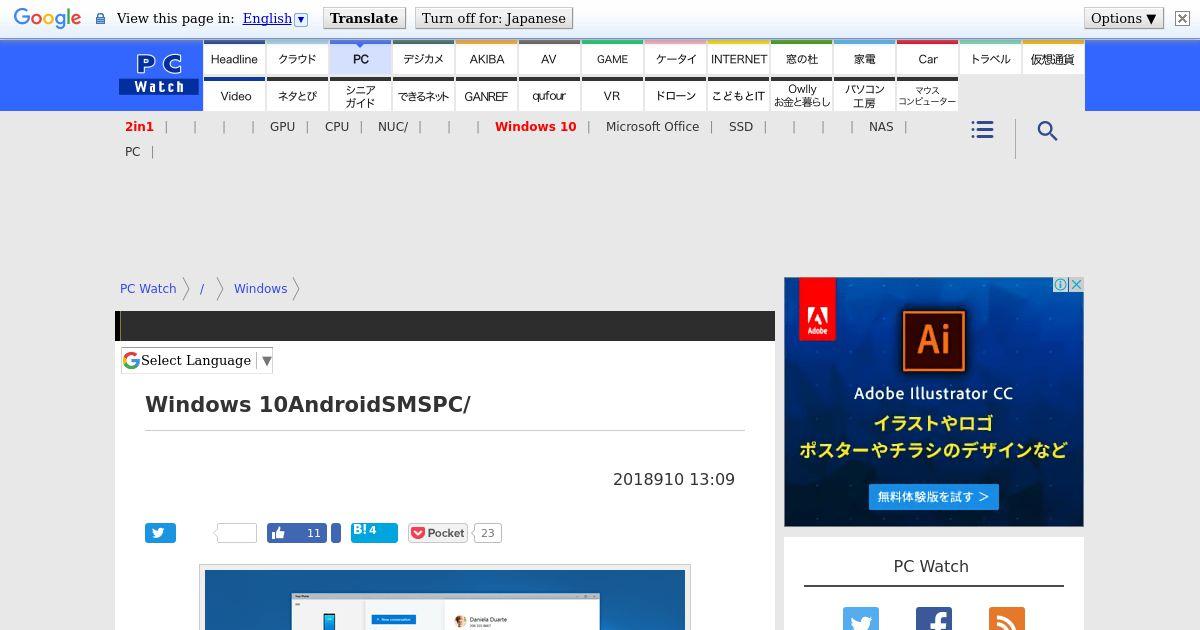Close the Adobe ad with the X icon
1200x630 pixels.
point(1076,285)
